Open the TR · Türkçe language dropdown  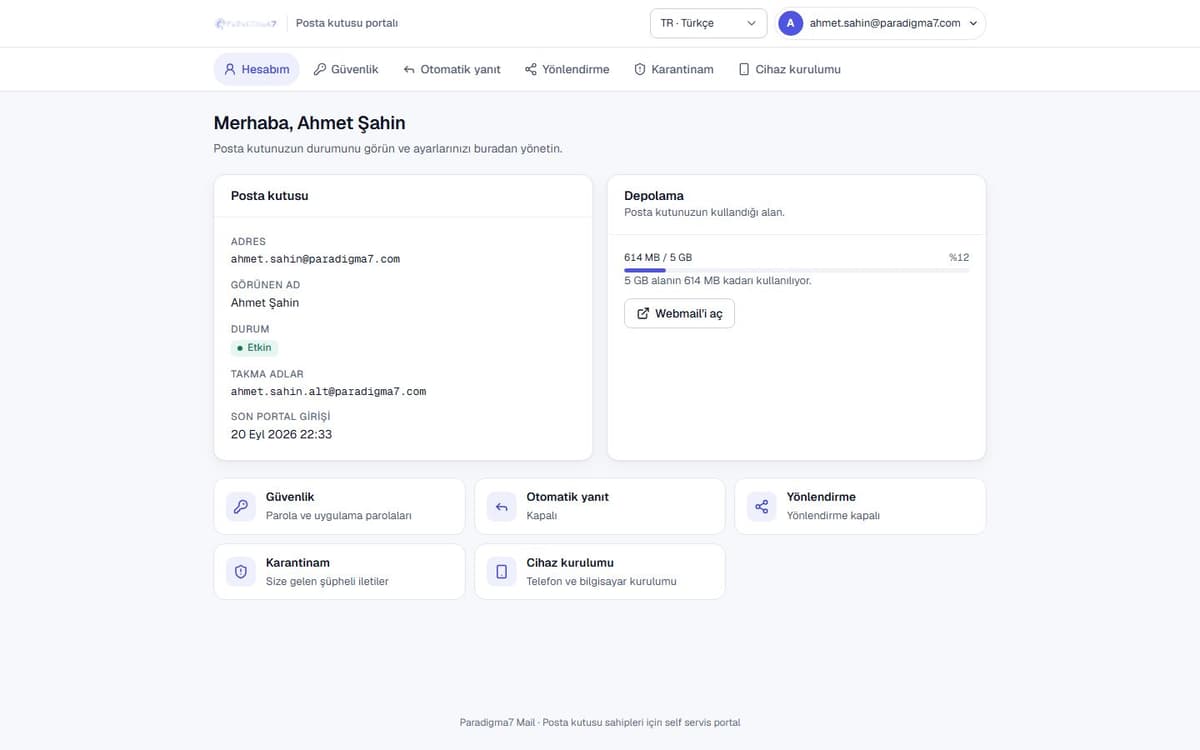pyautogui.click(x=708, y=23)
